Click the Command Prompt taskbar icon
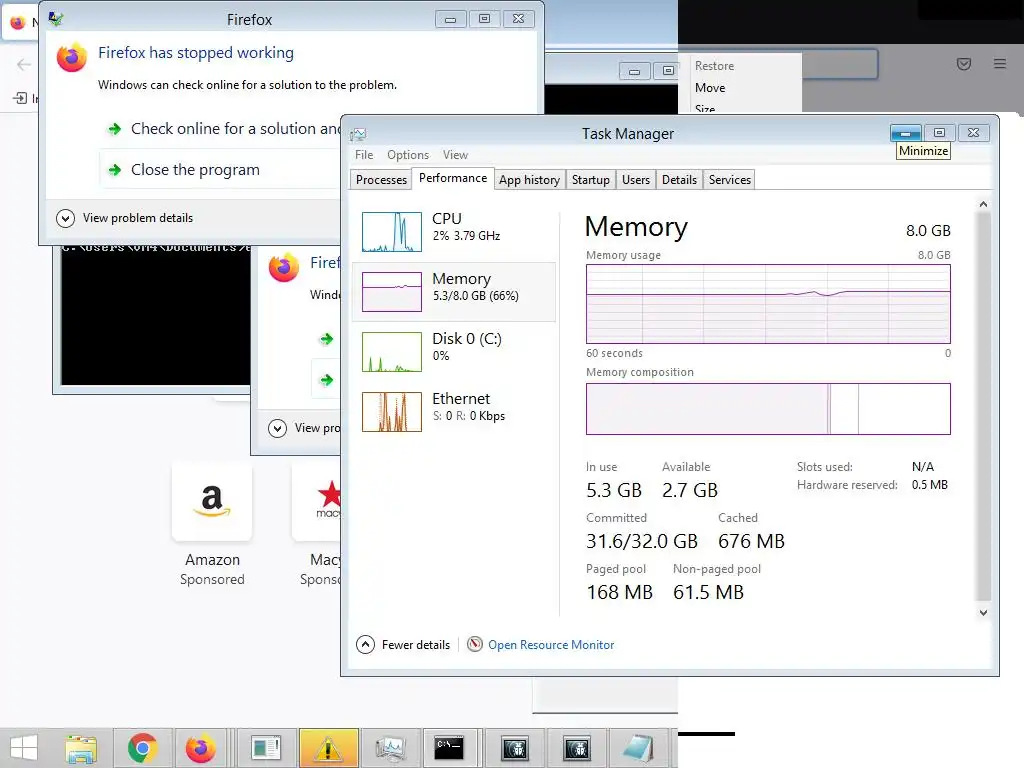 click(449, 748)
